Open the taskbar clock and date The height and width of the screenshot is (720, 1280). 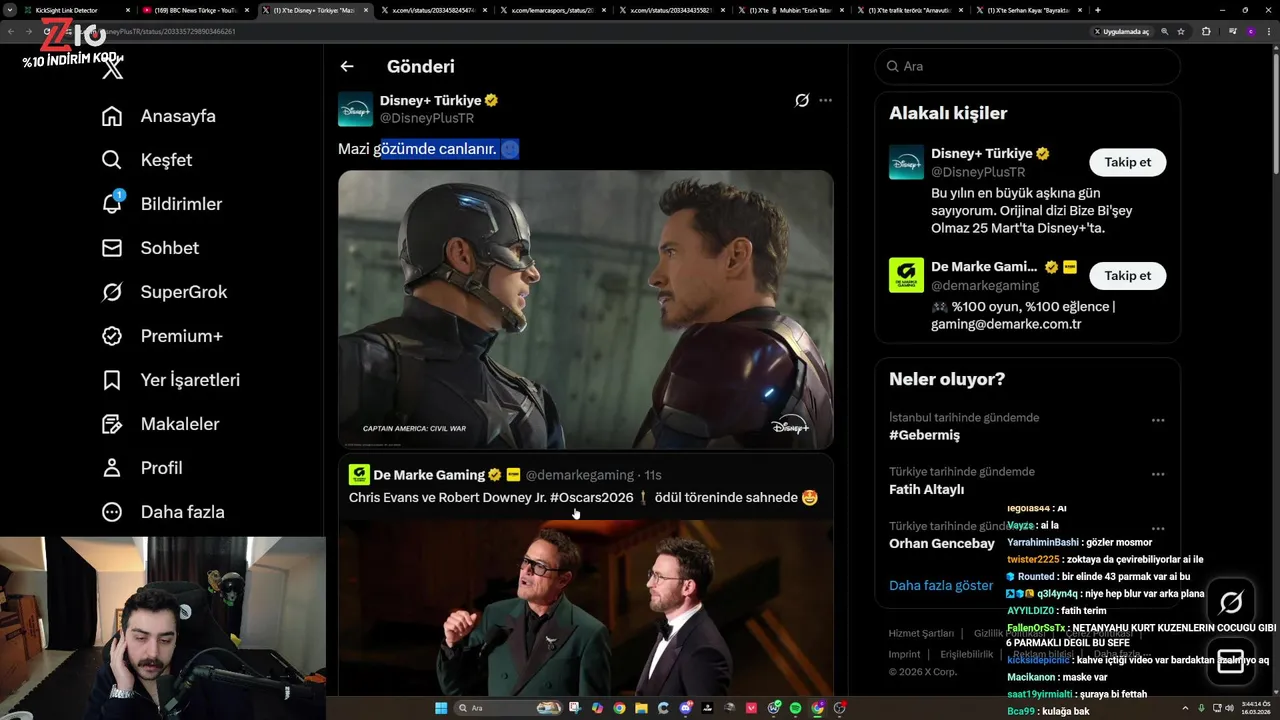(1256, 708)
